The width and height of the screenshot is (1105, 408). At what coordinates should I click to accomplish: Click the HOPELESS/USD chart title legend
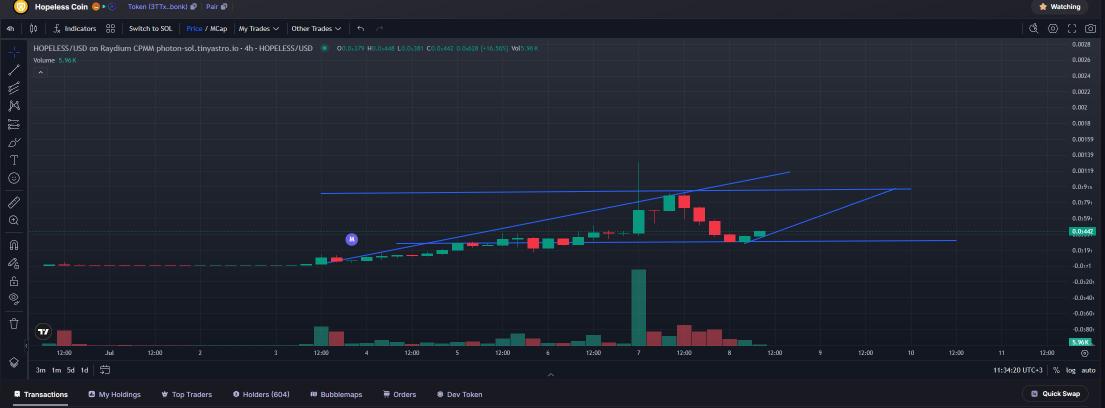(173, 48)
